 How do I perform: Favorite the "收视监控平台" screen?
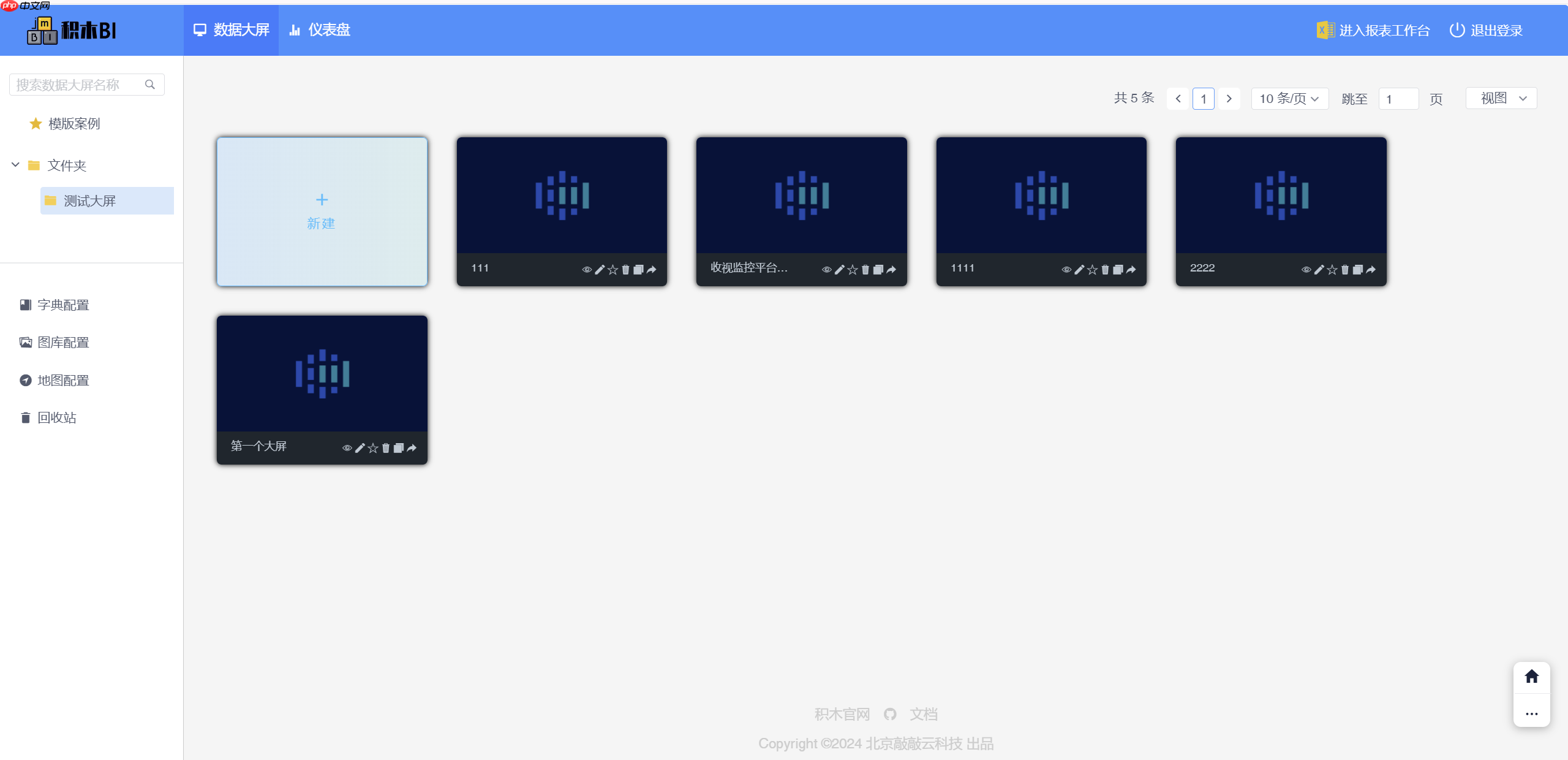coord(851,269)
